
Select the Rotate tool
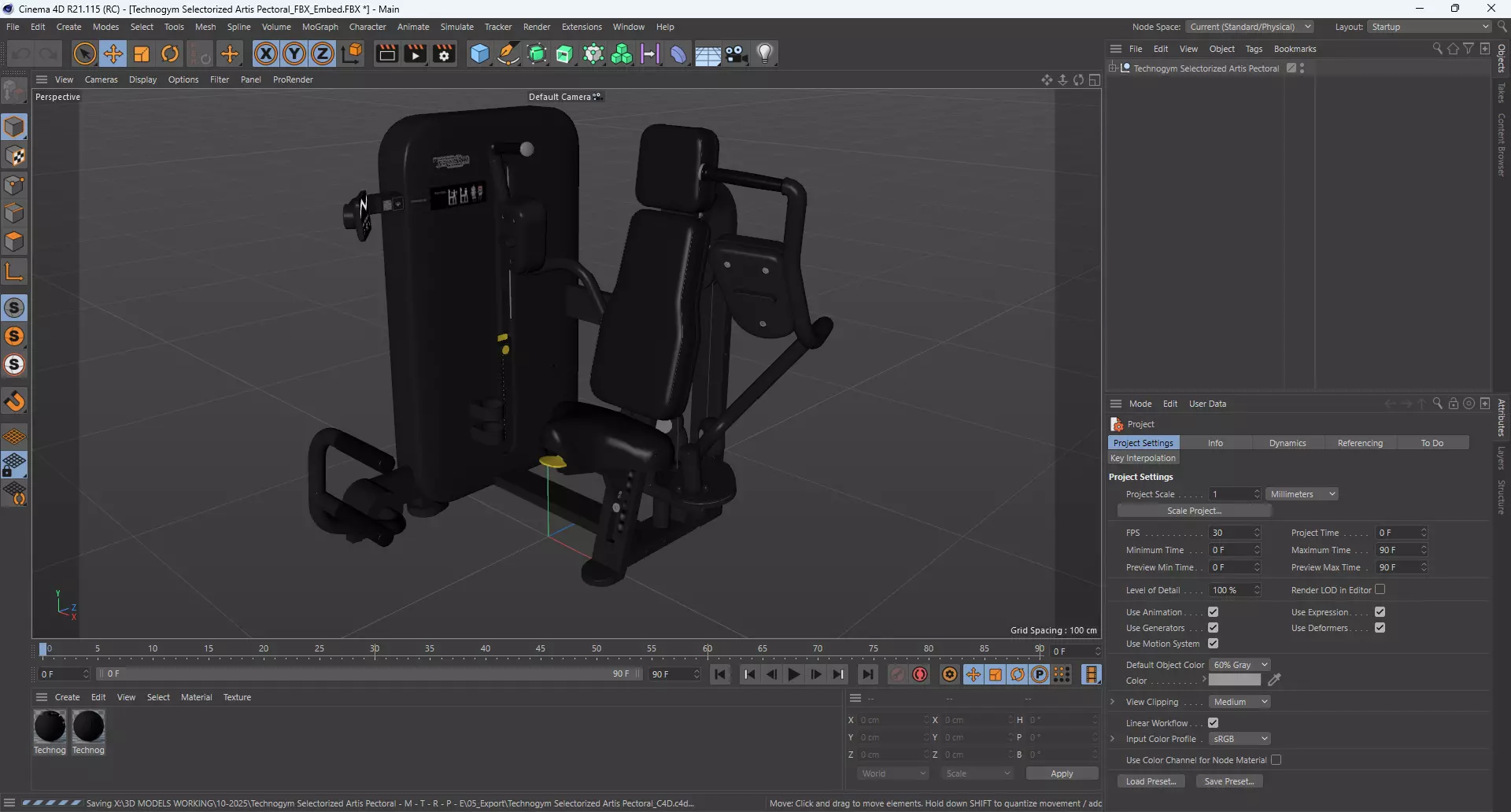pos(170,54)
